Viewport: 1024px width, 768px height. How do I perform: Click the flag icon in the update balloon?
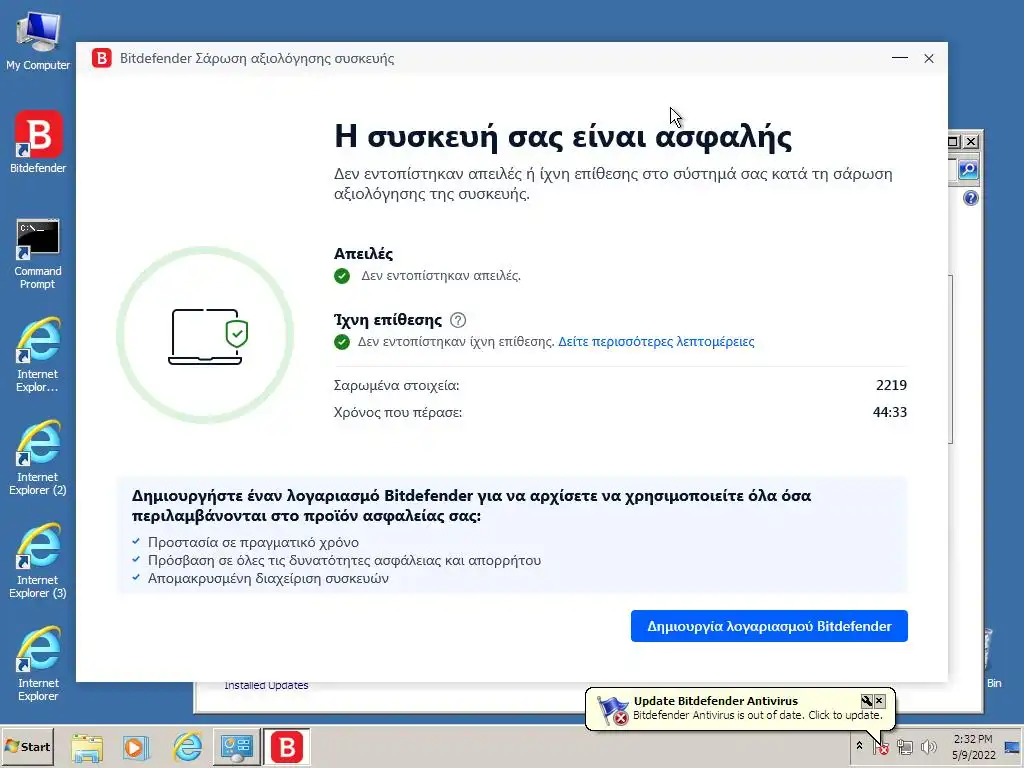(x=613, y=710)
